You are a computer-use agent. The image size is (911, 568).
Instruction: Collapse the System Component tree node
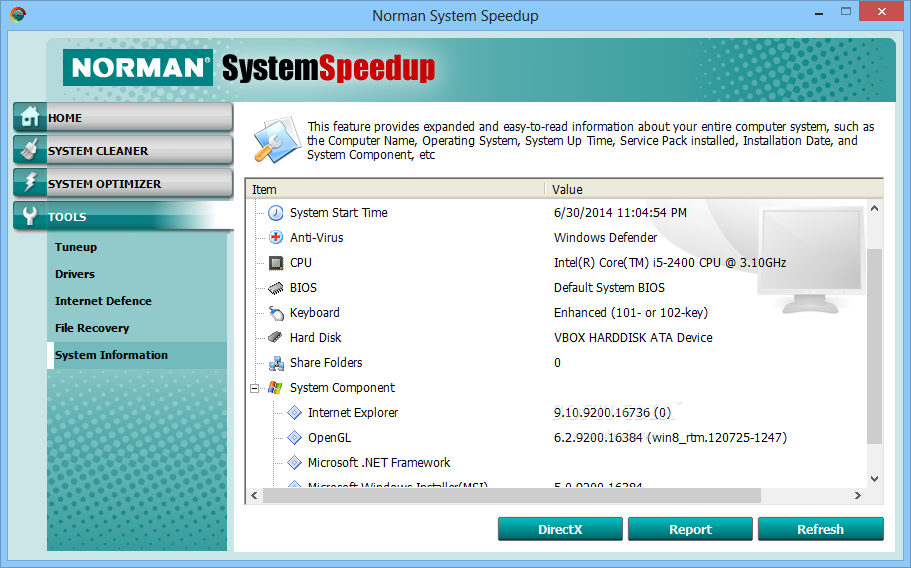click(x=254, y=388)
